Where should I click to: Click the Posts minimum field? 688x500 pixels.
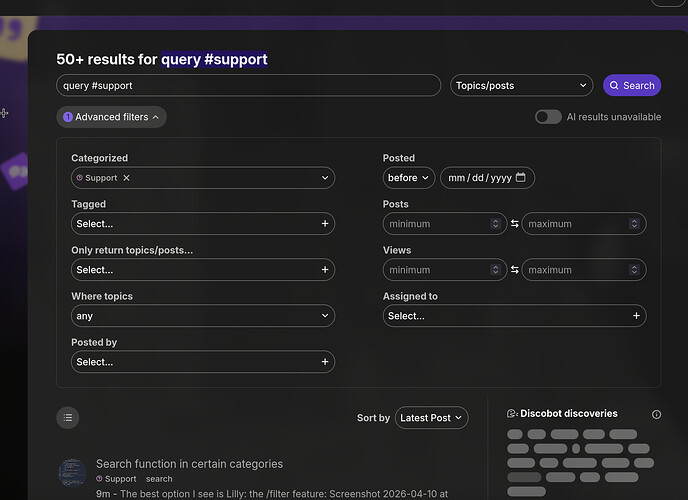point(444,224)
